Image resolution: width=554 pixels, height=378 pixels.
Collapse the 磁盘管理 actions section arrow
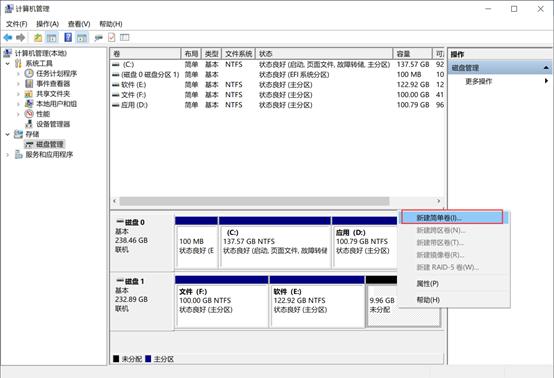546,67
